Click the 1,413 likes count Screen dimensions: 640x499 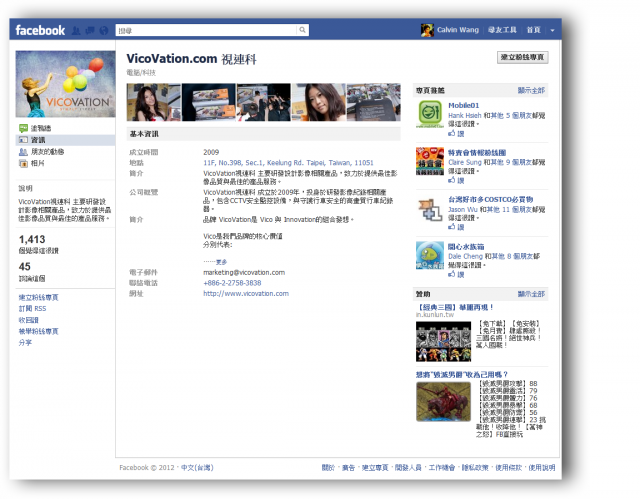(x=32, y=240)
